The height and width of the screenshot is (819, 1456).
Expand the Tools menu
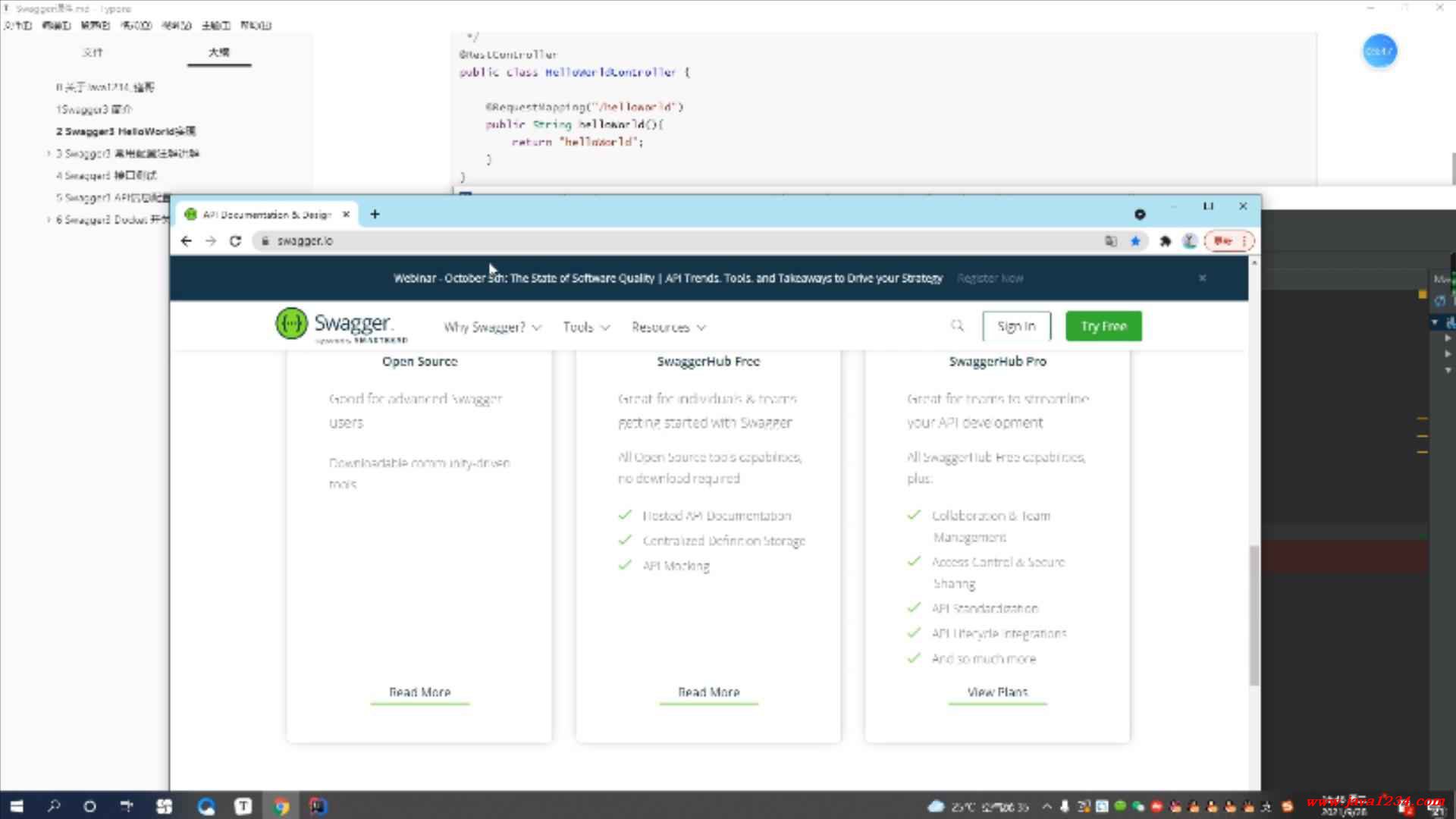(586, 327)
